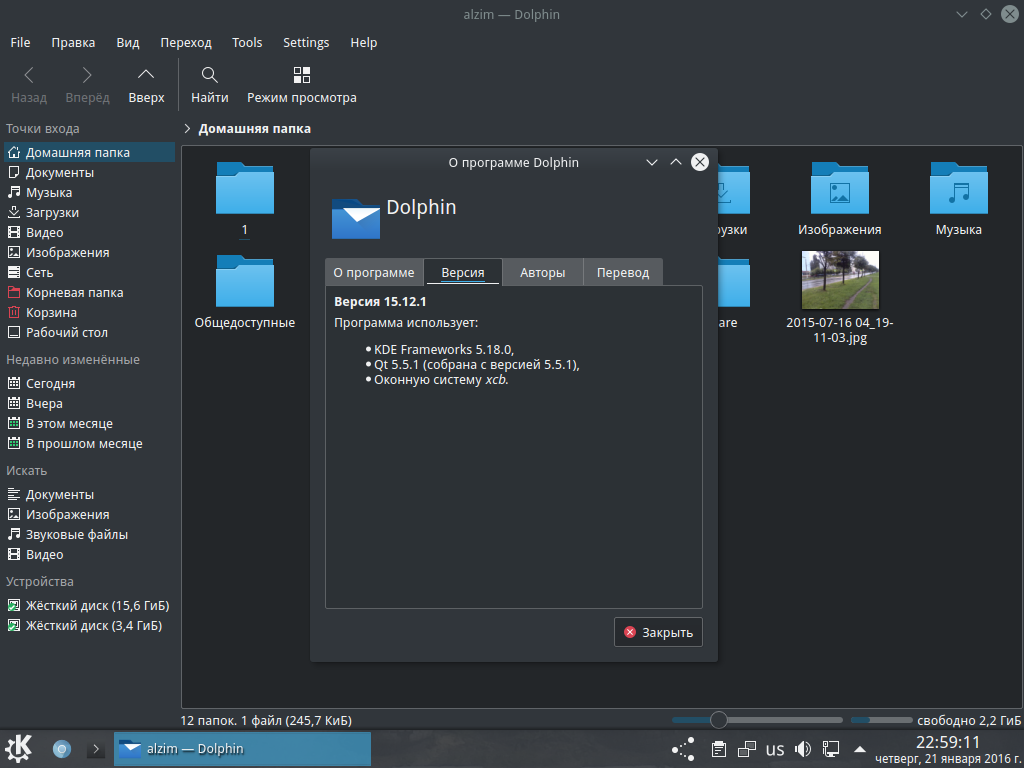Open the File menu
The width and height of the screenshot is (1024, 768).
(20, 42)
